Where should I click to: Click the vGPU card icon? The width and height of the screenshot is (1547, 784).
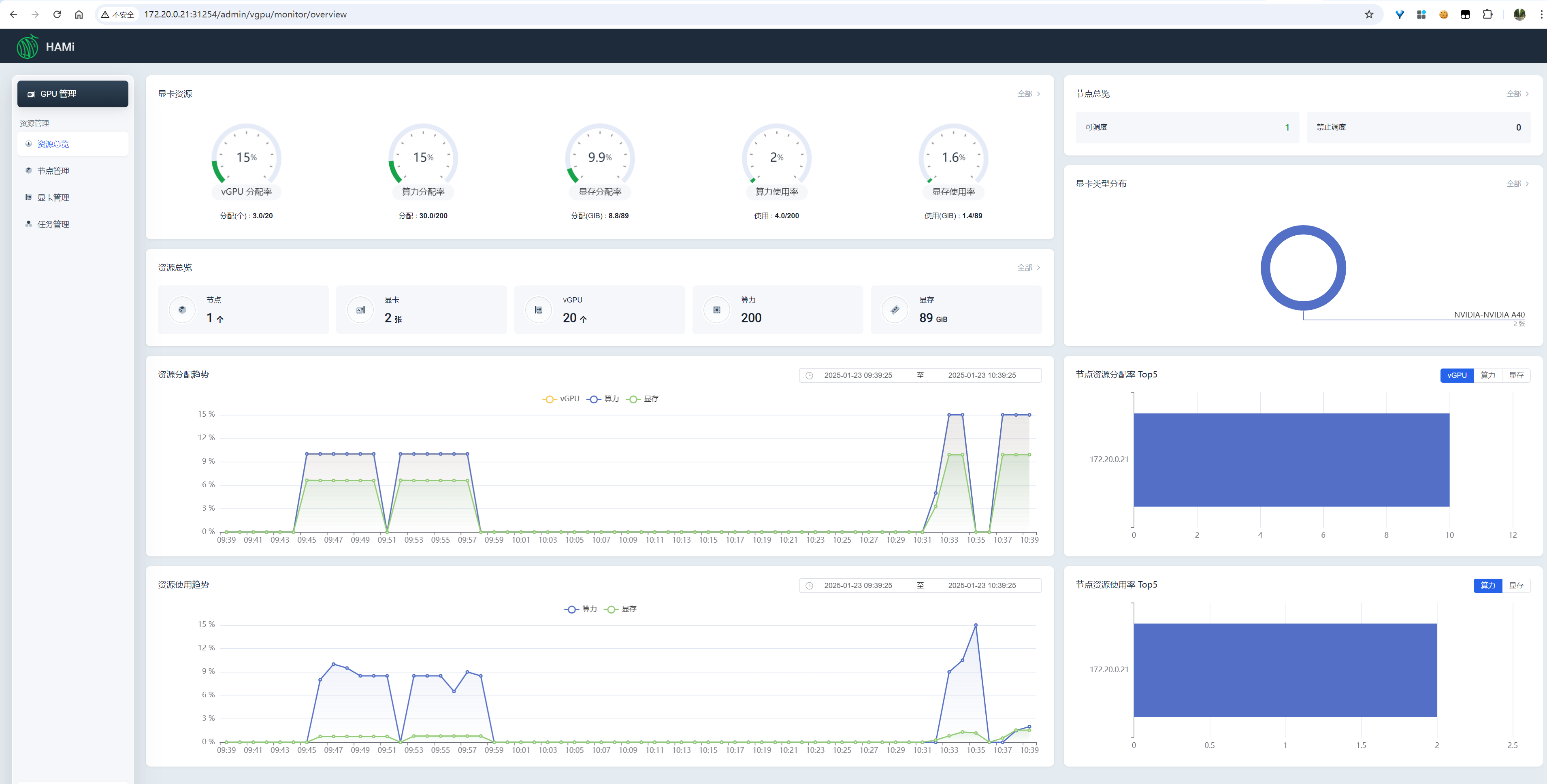538,310
